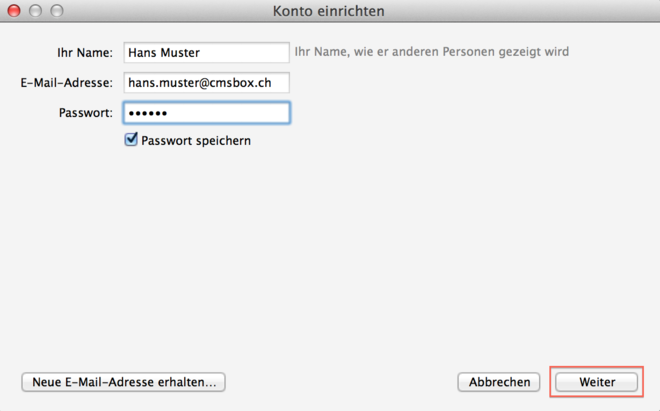This screenshot has height=411, width=660.
Task: Open 'Neue E-Mail-Adresse erhalten…' button
Action: tap(124, 382)
